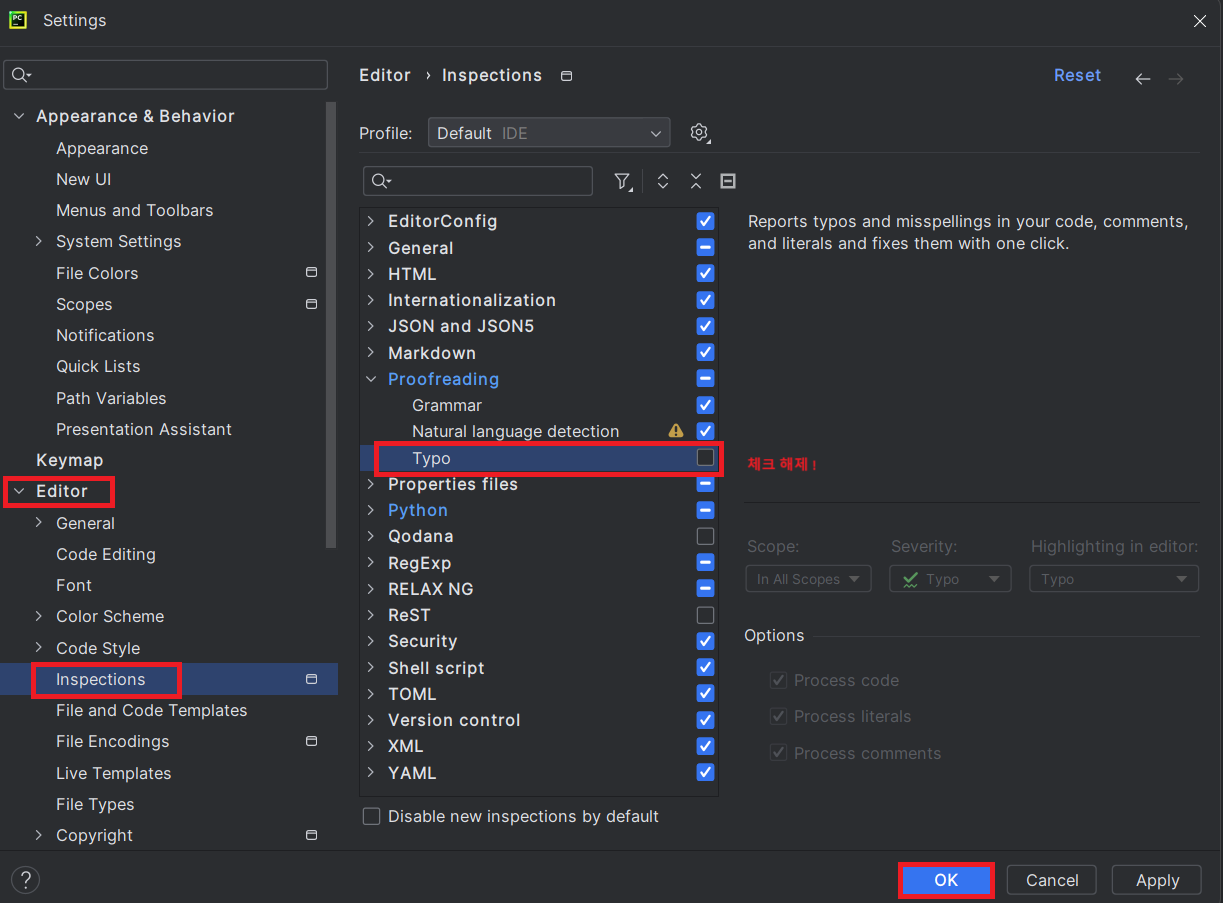This screenshot has height=903, width=1223.
Task: Check Disable new inspections by default
Action: coord(371,816)
